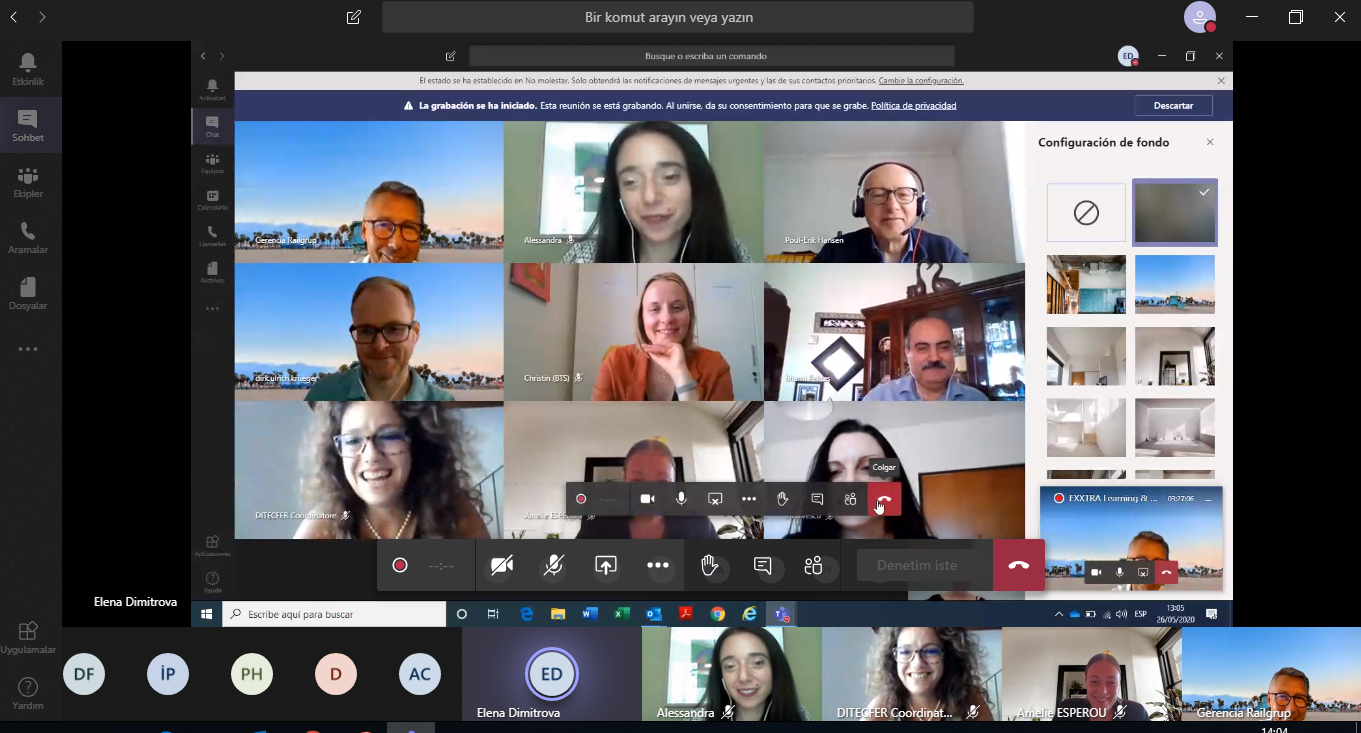
Task: Stop the recording indicator button
Action: coord(400,565)
